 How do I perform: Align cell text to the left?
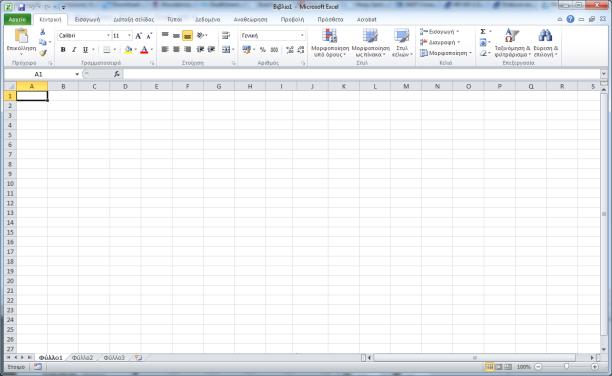pos(165,49)
